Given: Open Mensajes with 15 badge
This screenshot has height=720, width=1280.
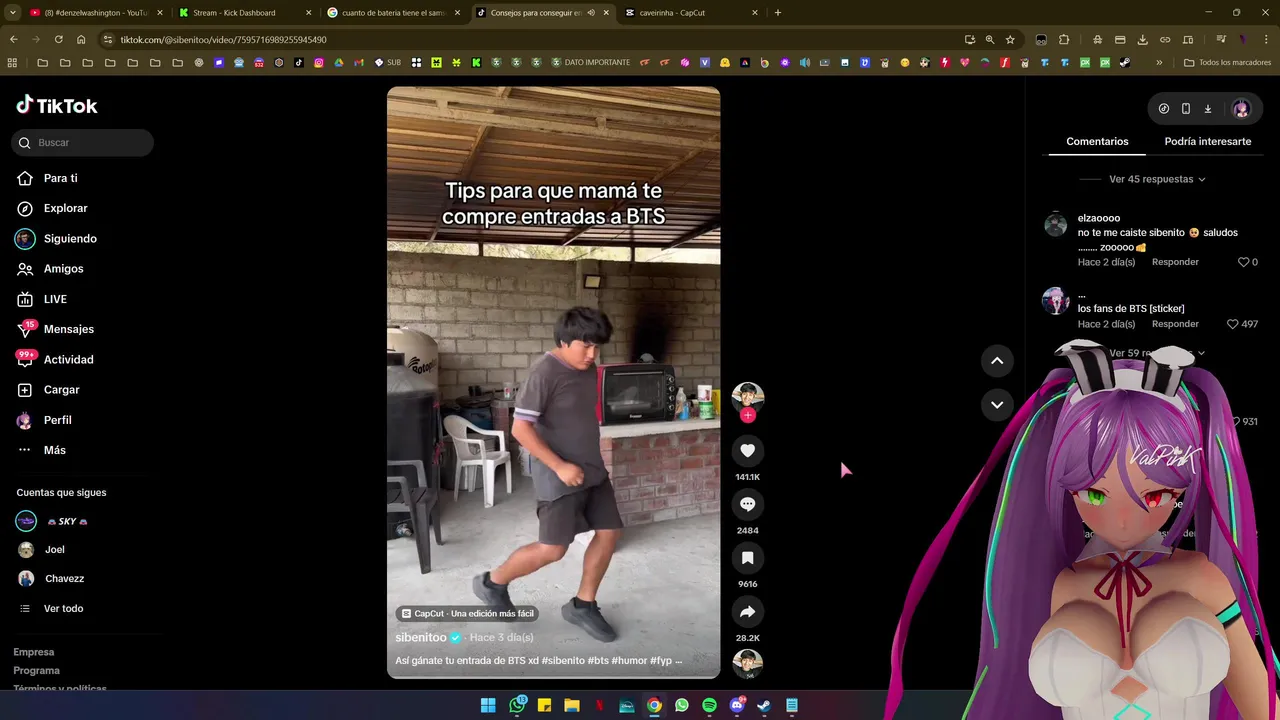Looking at the screenshot, I should tap(68, 329).
